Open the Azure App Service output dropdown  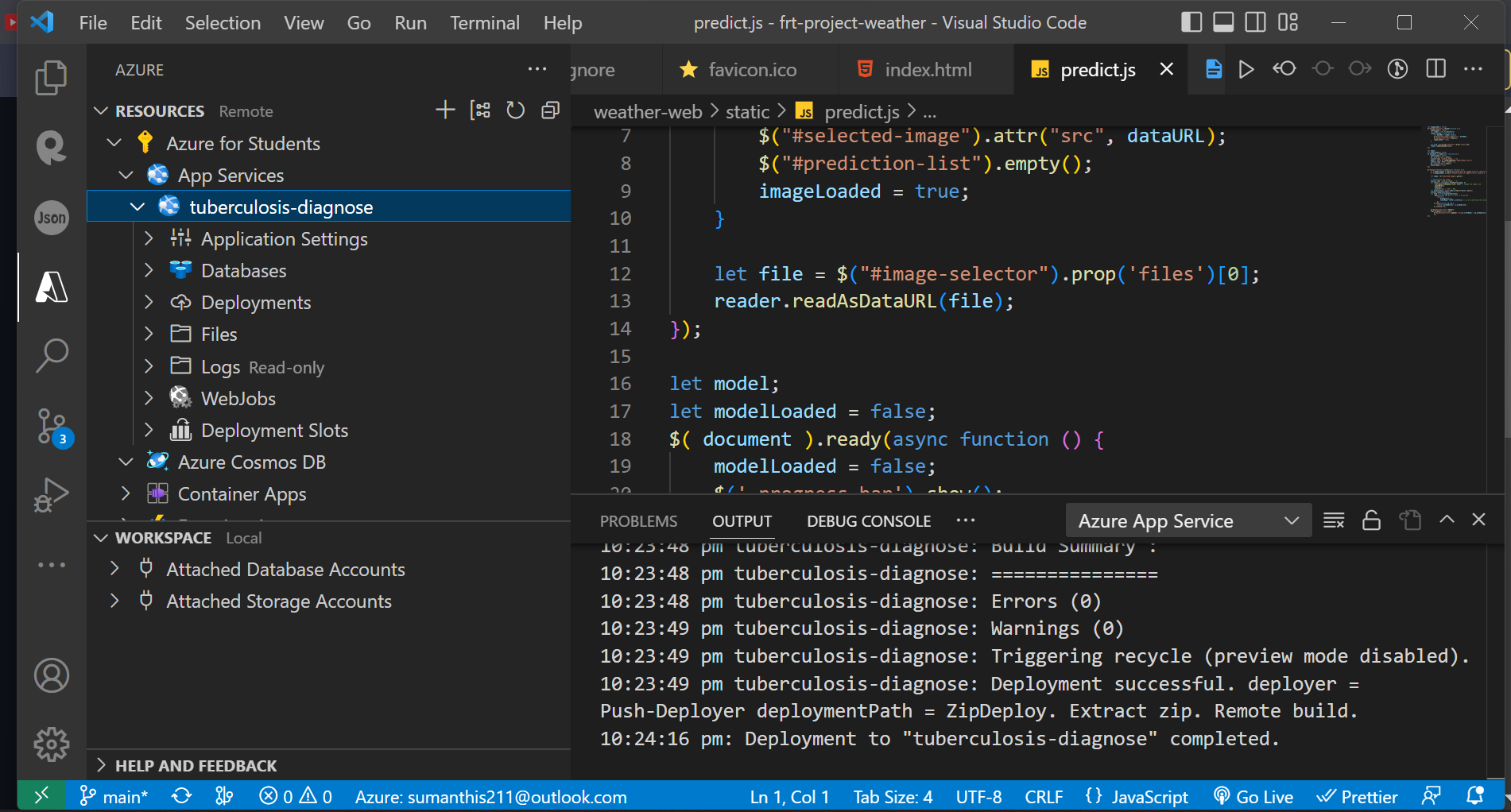[1187, 521]
